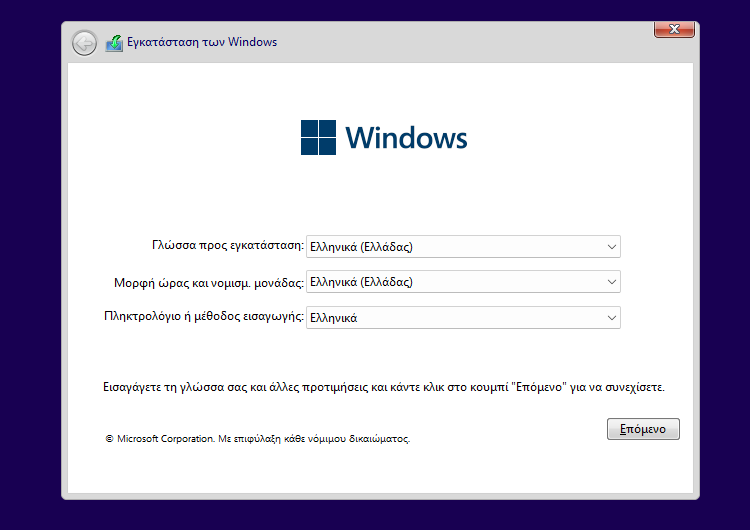750x530 pixels.
Task: Click the Windows Setup installer icon
Action: pyautogui.click(x=114, y=43)
